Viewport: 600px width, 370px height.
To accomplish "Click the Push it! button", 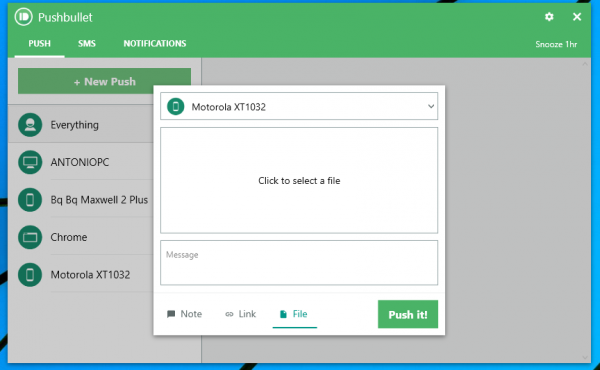I will pyautogui.click(x=408, y=314).
